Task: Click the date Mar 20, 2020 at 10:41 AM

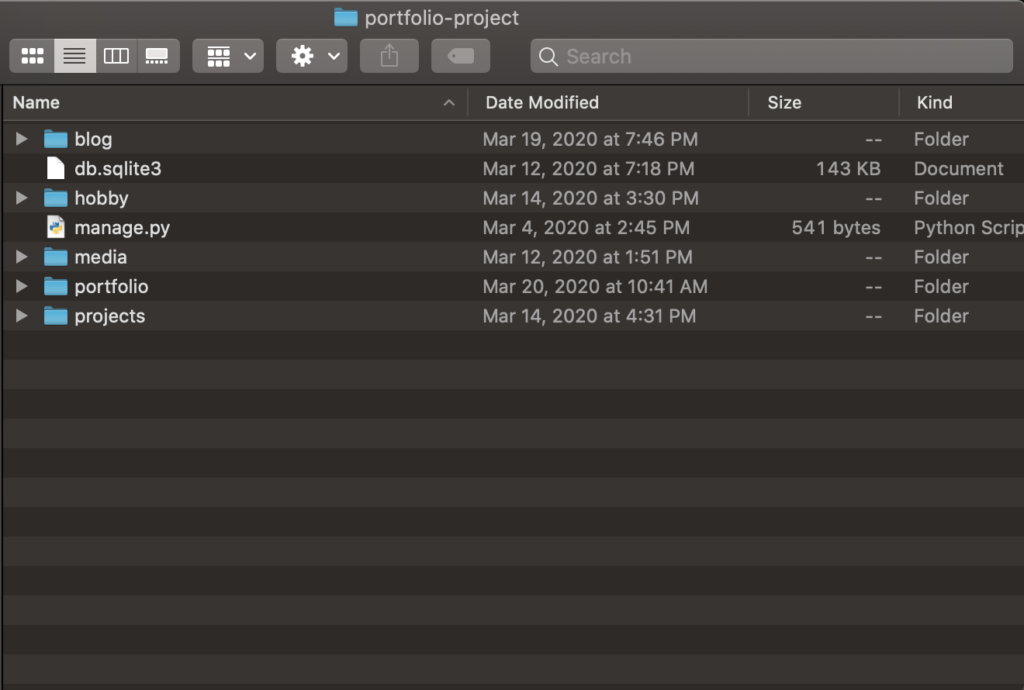Action: [x=595, y=286]
